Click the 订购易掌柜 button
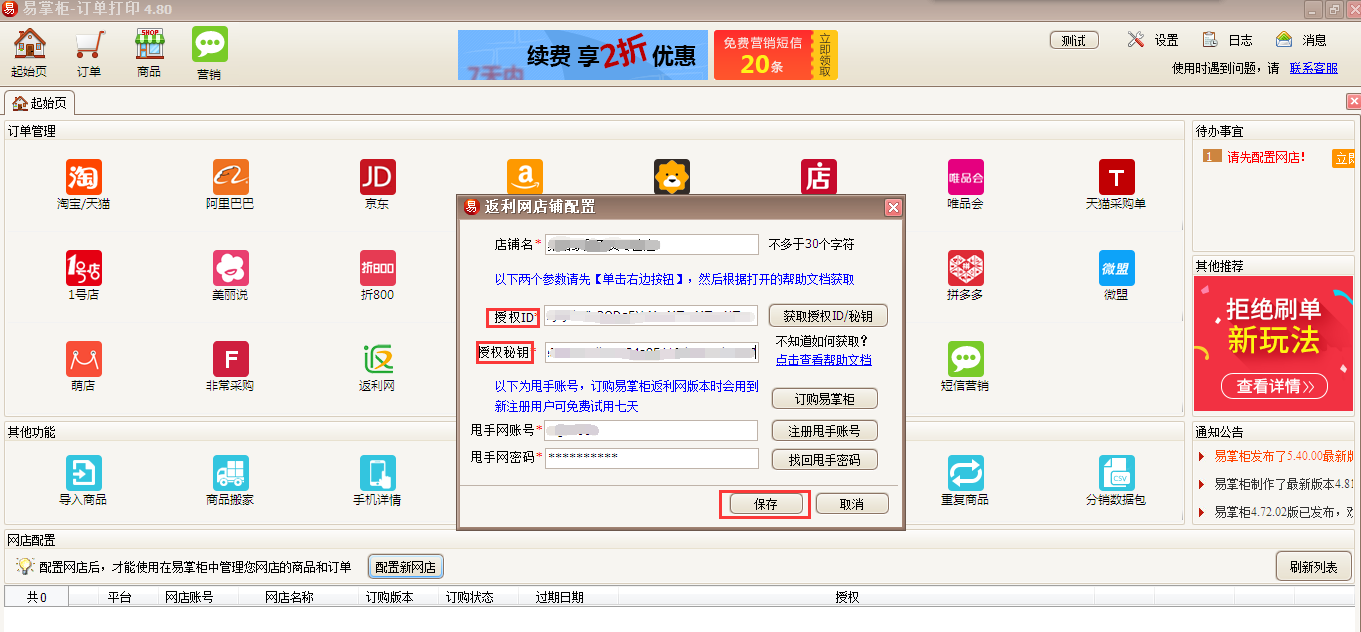This screenshot has width=1361, height=632. coord(825,399)
